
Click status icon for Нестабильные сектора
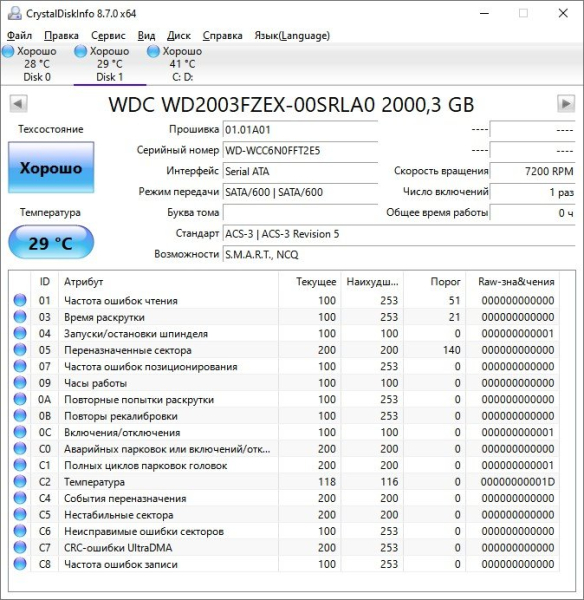pyautogui.click(x=20, y=514)
